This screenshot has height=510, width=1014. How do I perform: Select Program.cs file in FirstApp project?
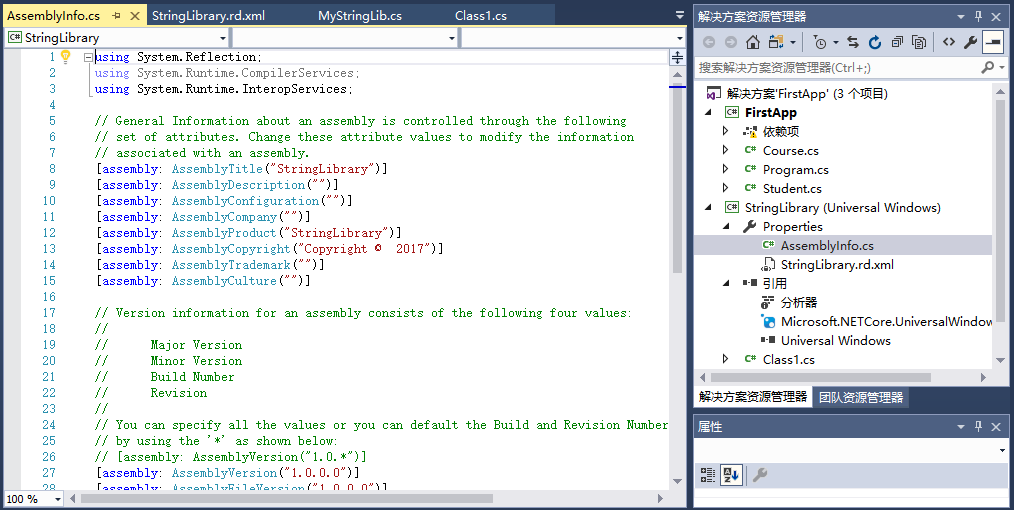coord(795,170)
